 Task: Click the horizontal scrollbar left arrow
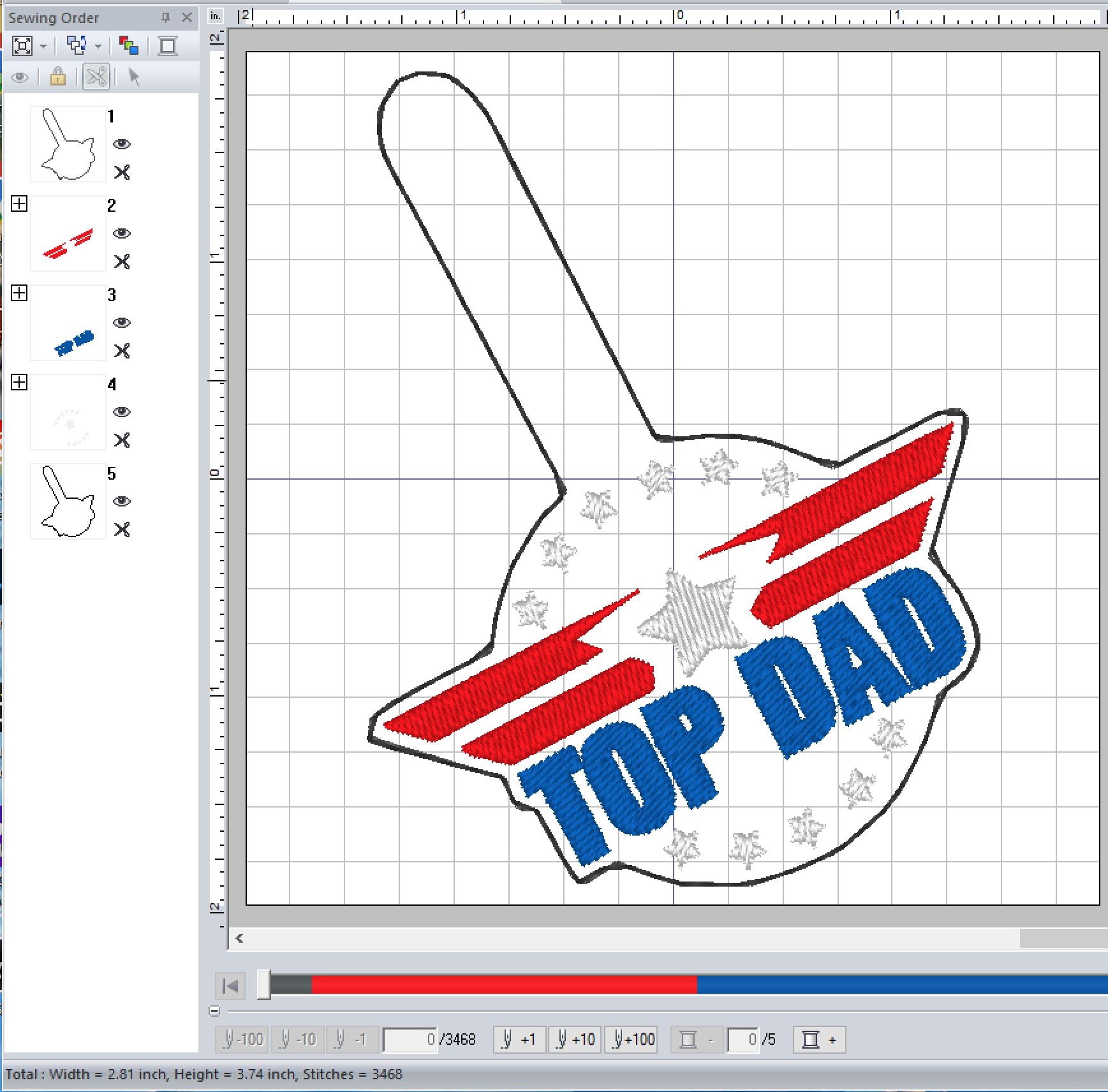point(240,938)
